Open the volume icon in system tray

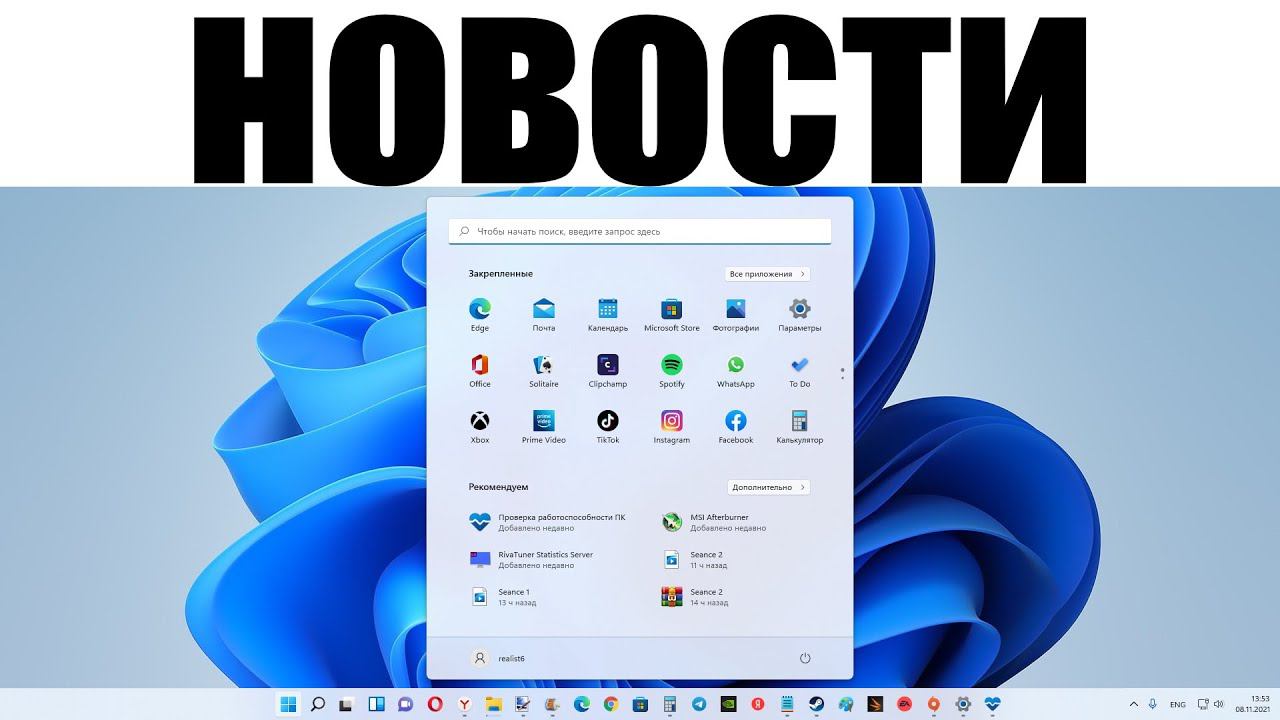pyautogui.click(x=1221, y=704)
